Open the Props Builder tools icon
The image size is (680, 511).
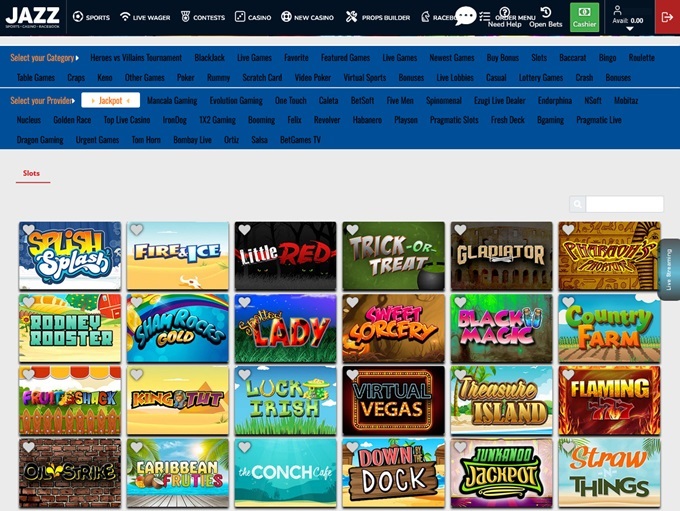(351, 16)
